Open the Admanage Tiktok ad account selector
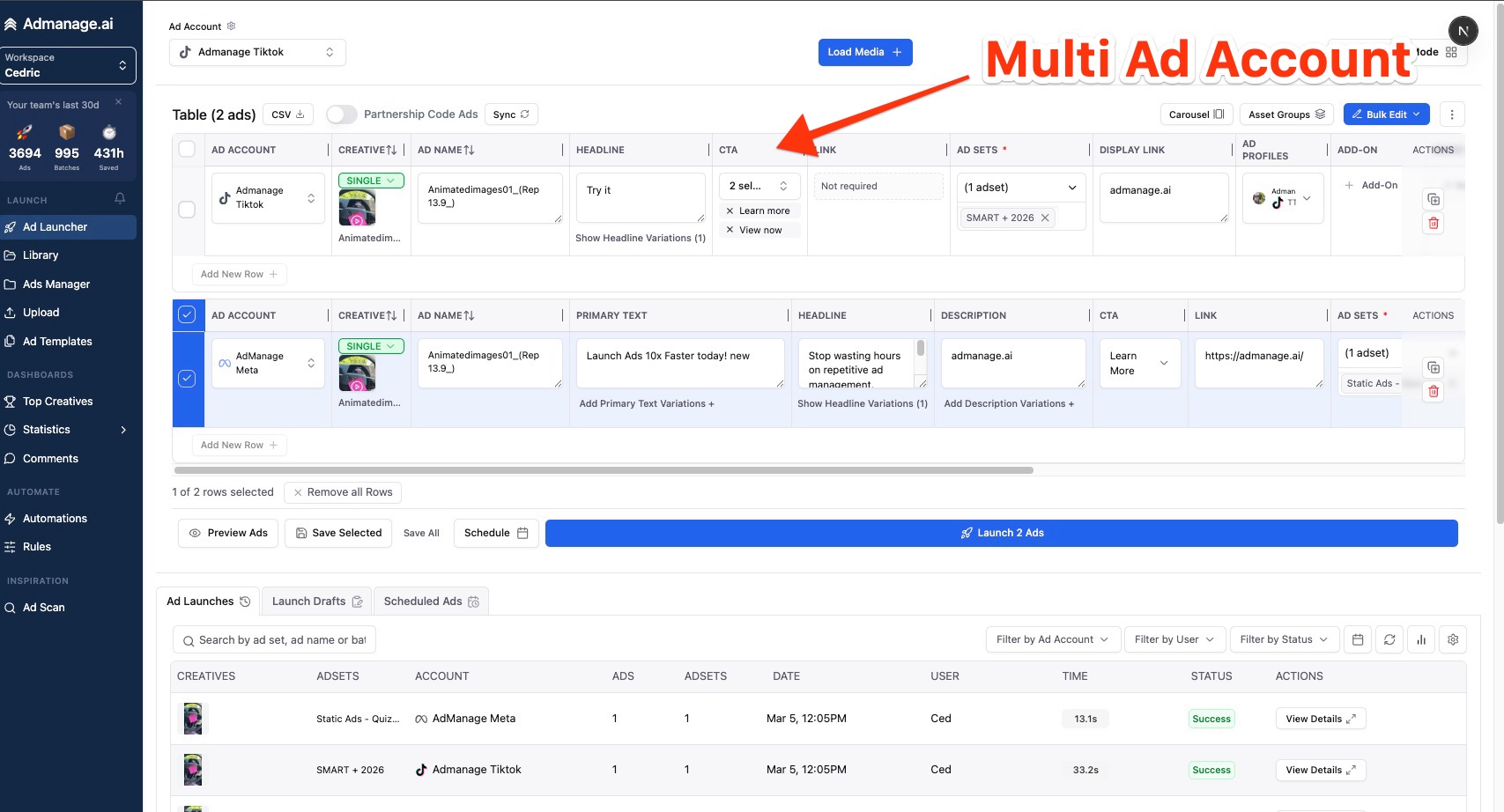The width and height of the screenshot is (1504, 812). (257, 52)
